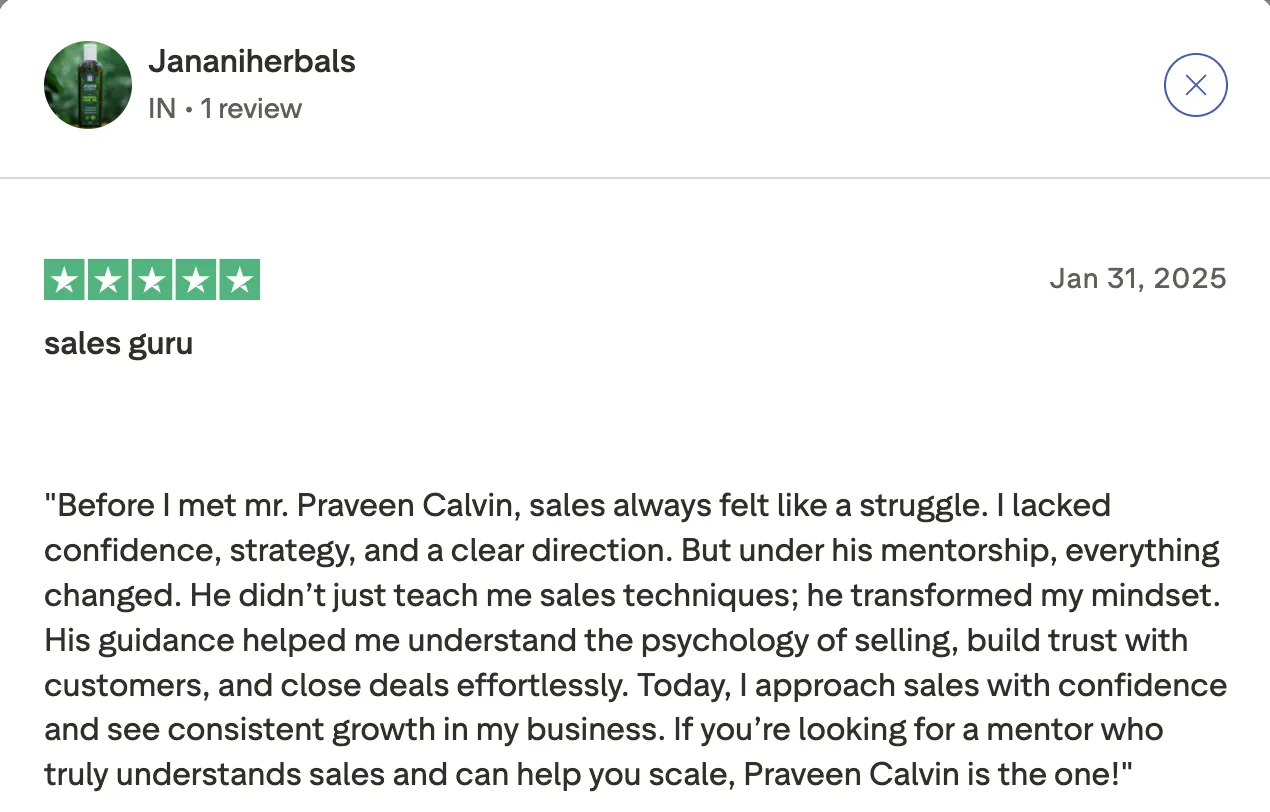Close the review popup with the X button
The width and height of the screenshot is (1270, 812).
1195,85
